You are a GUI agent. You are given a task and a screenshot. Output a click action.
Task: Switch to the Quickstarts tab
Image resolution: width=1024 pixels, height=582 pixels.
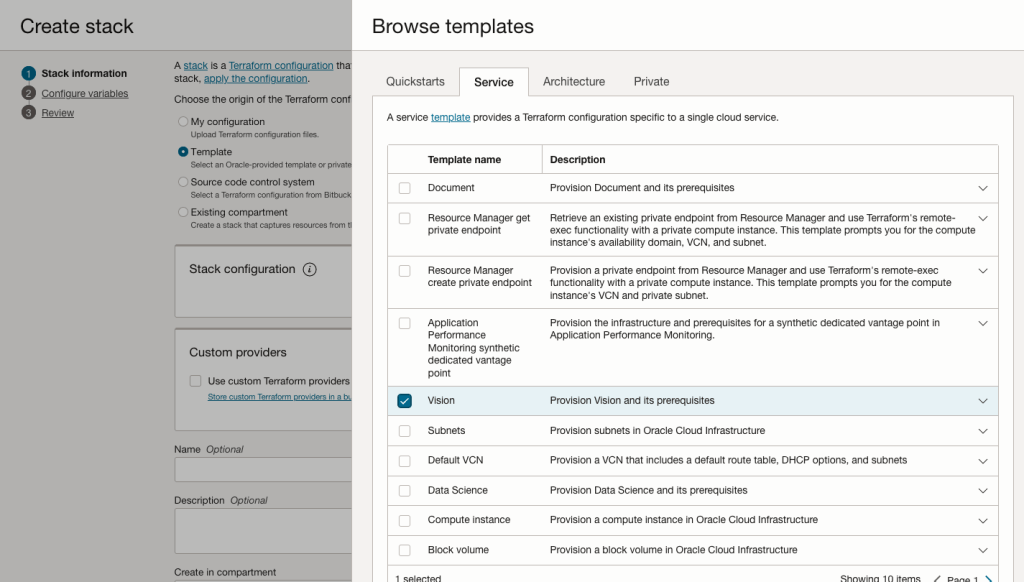415,82
